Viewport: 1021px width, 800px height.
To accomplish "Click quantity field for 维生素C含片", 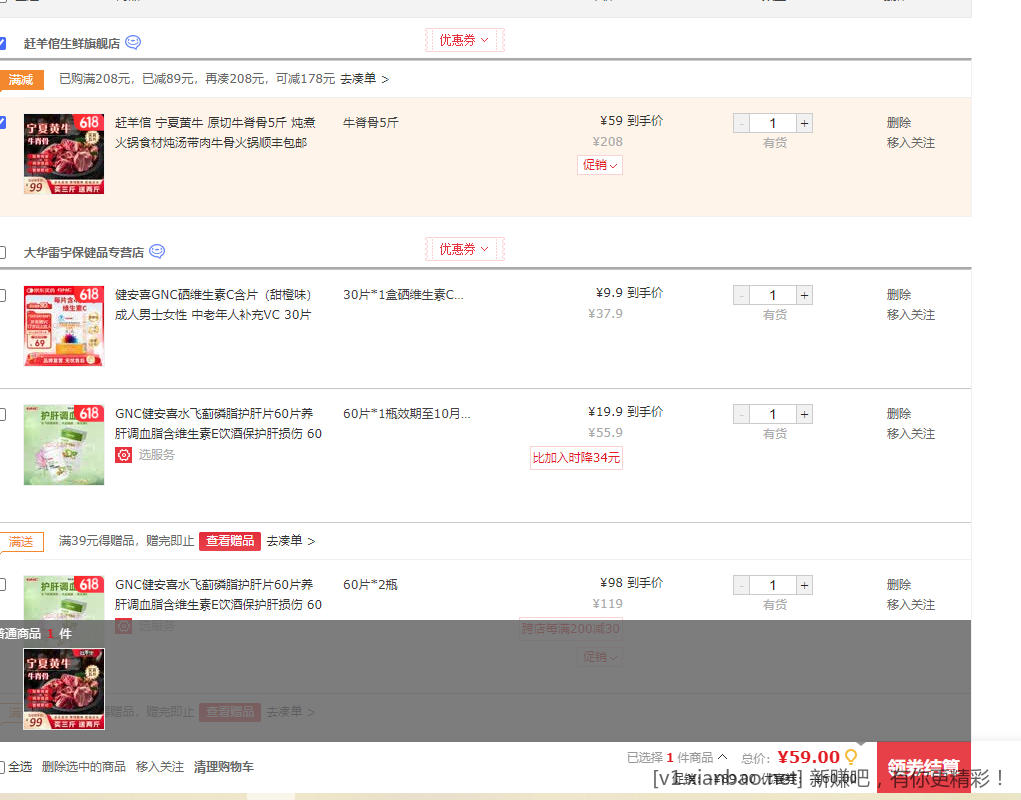I will coord(773,295).
